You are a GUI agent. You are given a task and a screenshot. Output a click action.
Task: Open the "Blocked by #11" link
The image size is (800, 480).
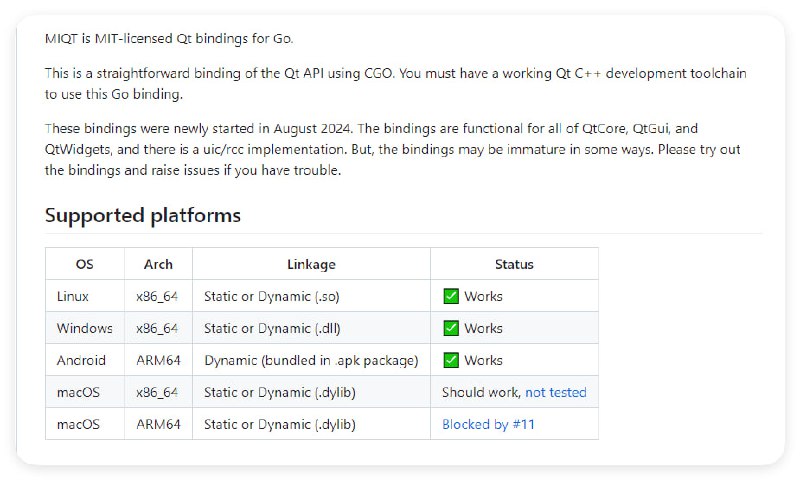pos(488,424)
